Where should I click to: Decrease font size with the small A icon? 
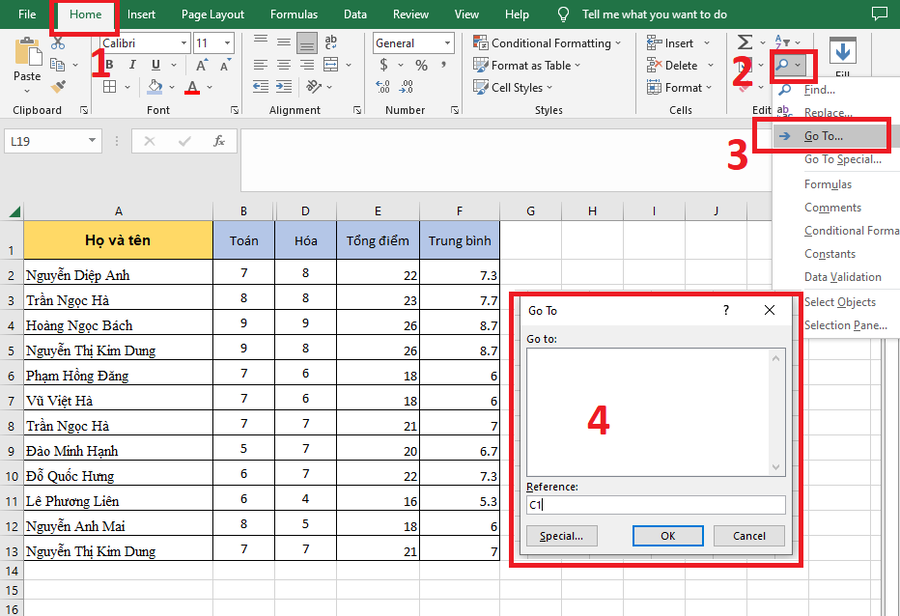point(225,65)
